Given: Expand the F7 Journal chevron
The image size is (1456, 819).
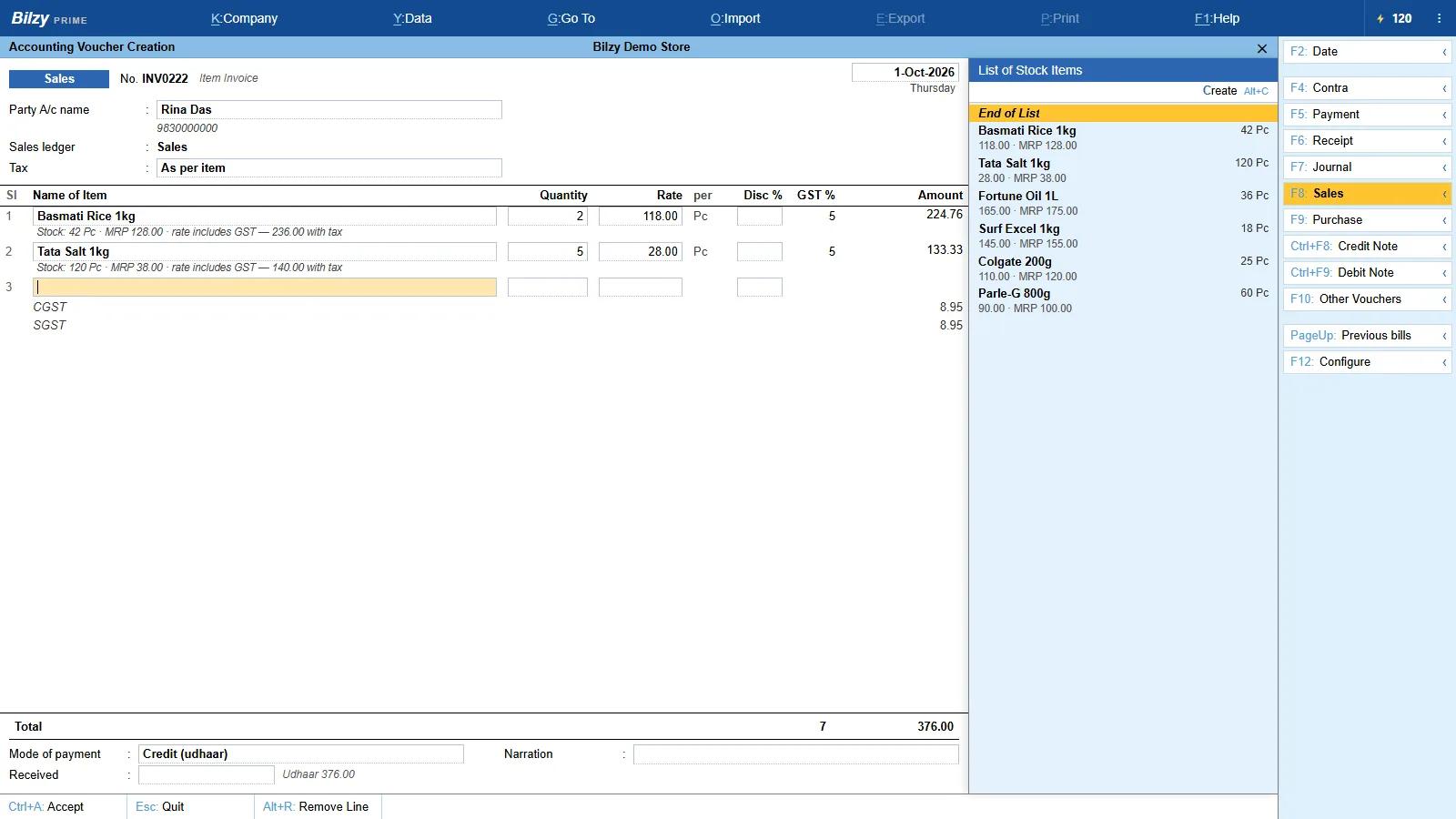Looking at the screenshot, I should coord(1444,167).
